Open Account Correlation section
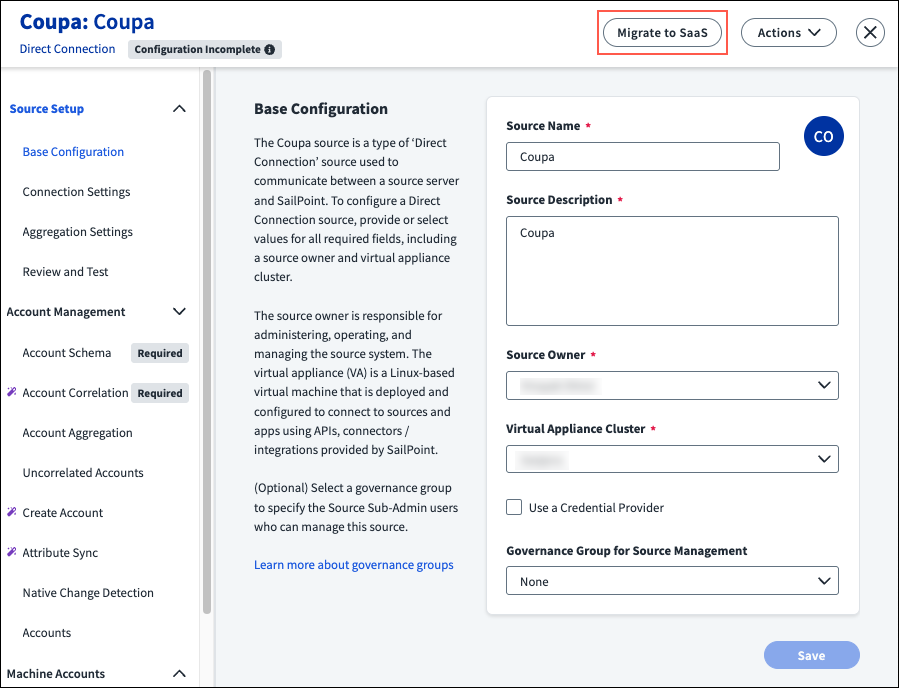The height and width of the screenshot is (688, 899). [75, 393]
